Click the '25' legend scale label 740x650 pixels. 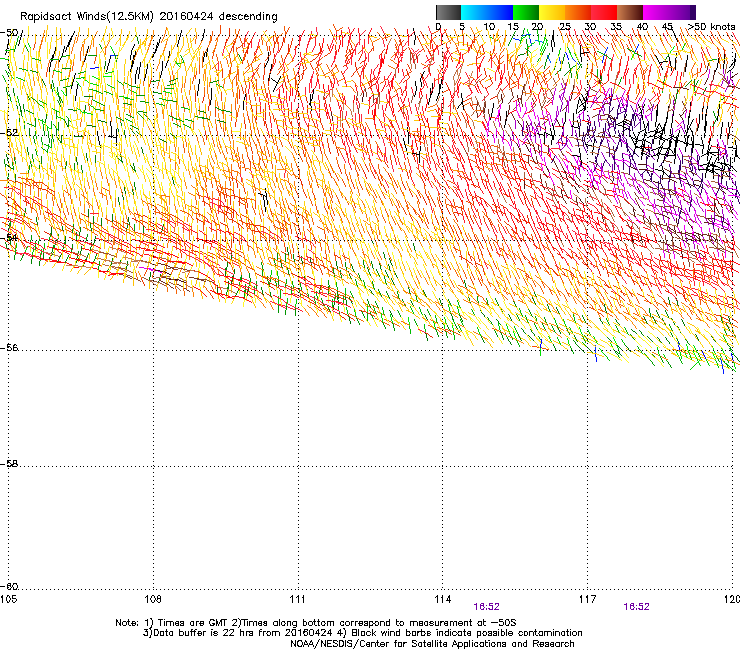pyautogui.click(x=565, y=27)
